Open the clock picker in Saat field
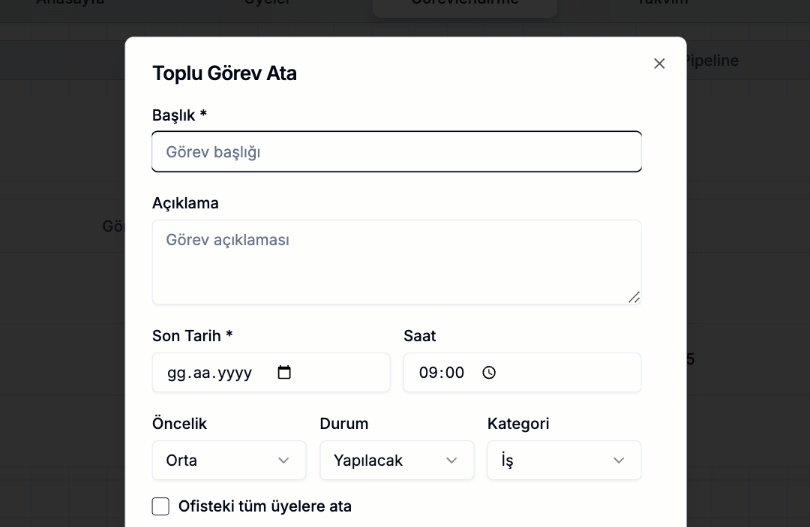 pos(489,373)
